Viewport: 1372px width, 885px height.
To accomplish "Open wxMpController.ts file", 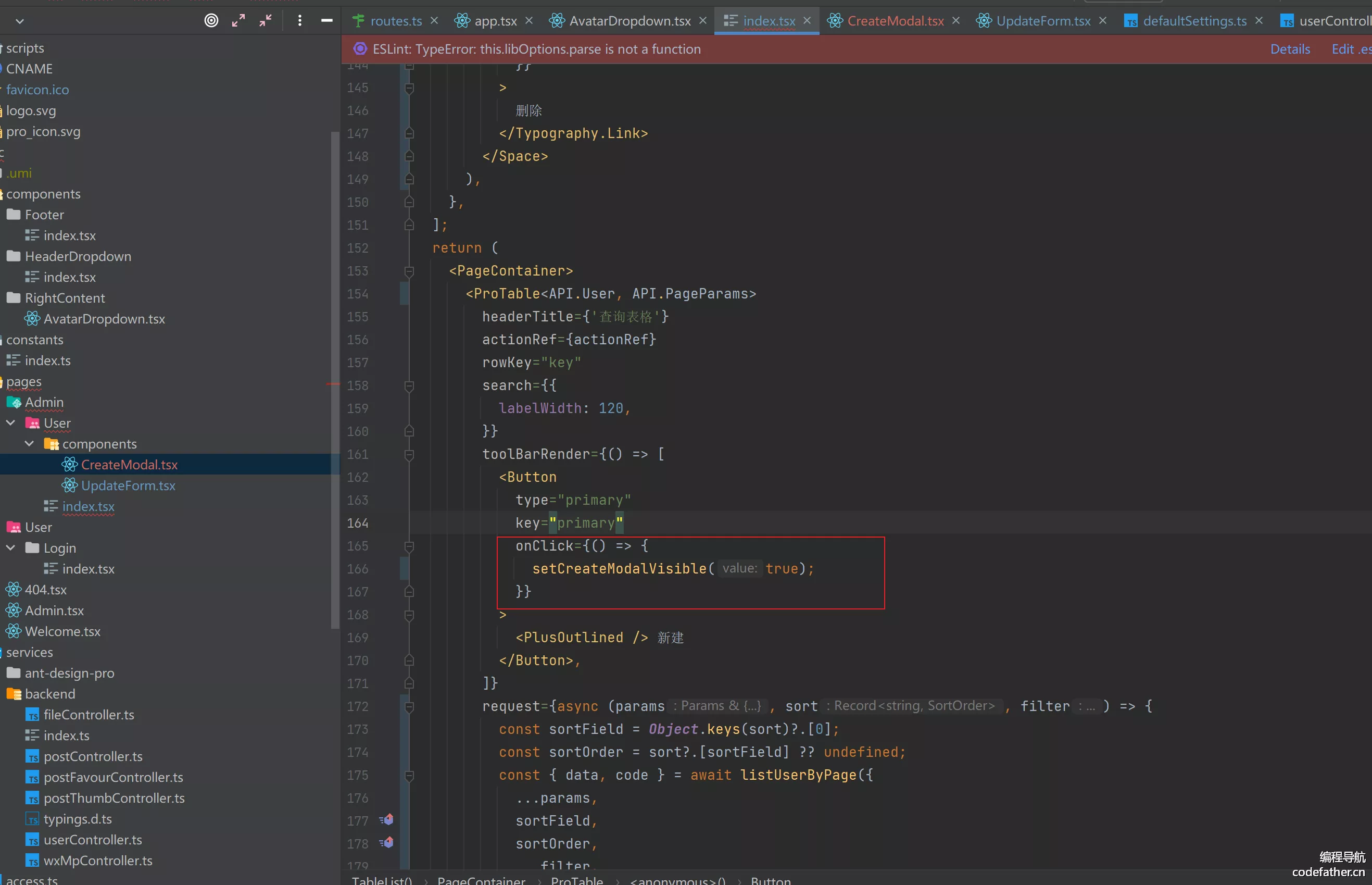I will [98, 861].
